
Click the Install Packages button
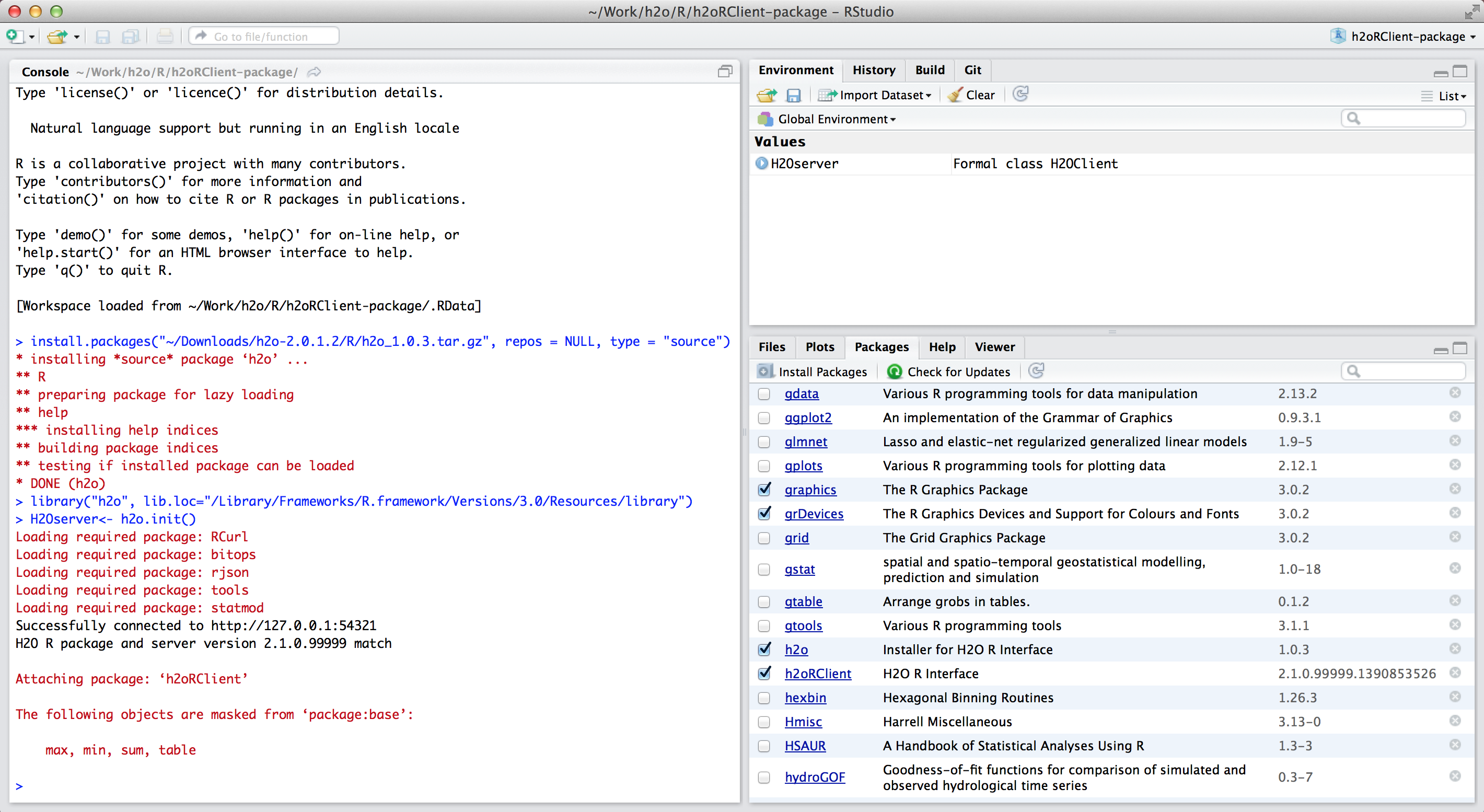(813, 372)
